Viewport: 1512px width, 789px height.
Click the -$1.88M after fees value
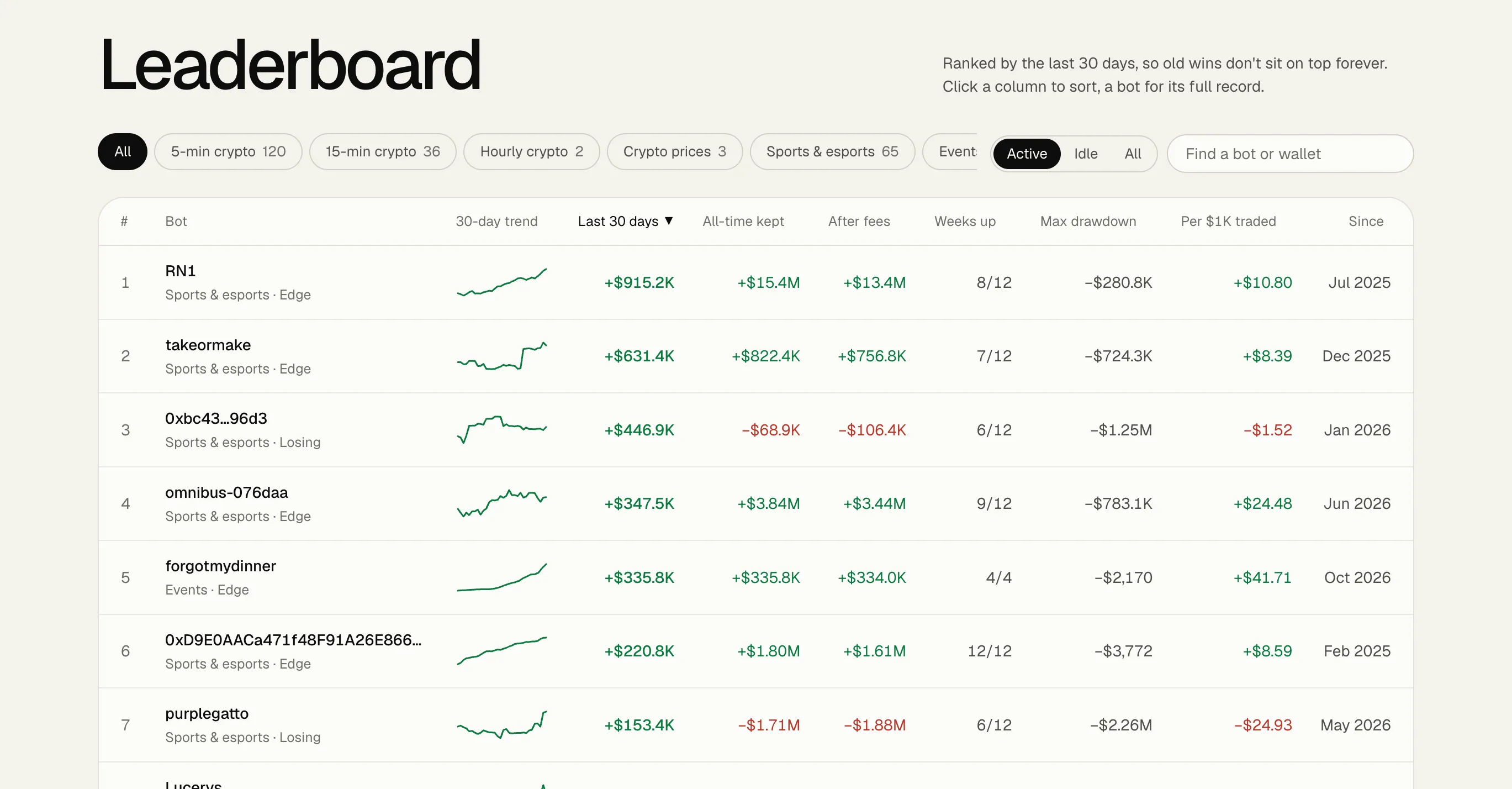point(875,725)
